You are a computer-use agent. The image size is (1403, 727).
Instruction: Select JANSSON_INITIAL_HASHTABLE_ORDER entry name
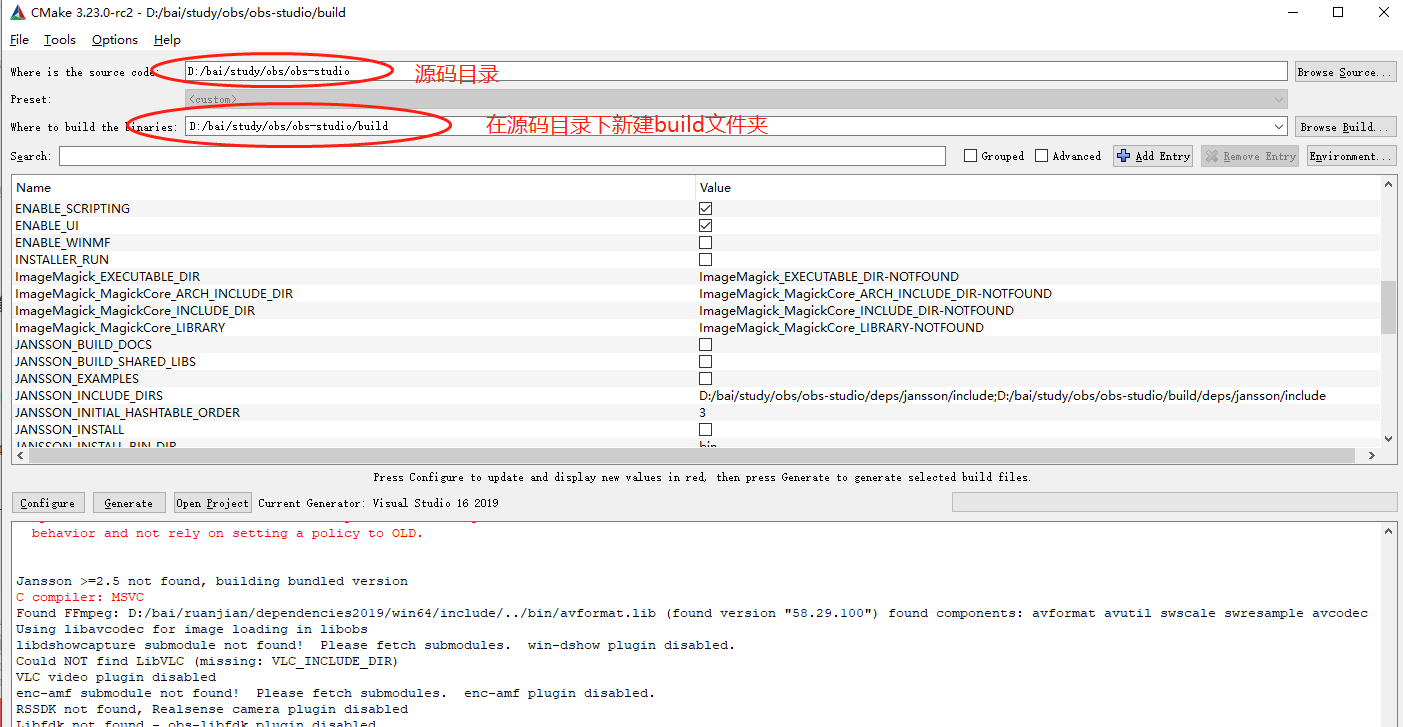point(128,412)
